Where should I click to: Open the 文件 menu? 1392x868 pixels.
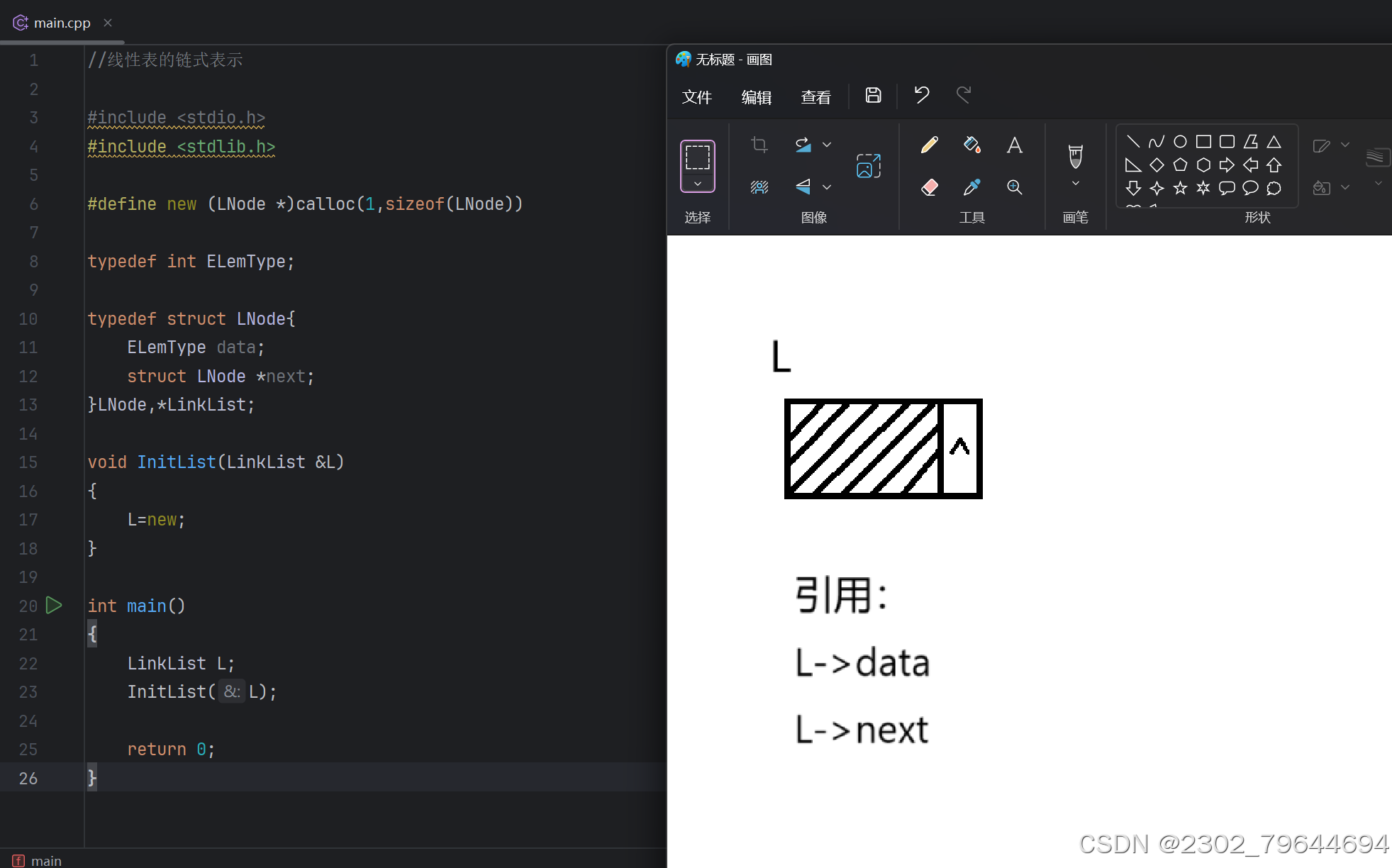point(696,97)
